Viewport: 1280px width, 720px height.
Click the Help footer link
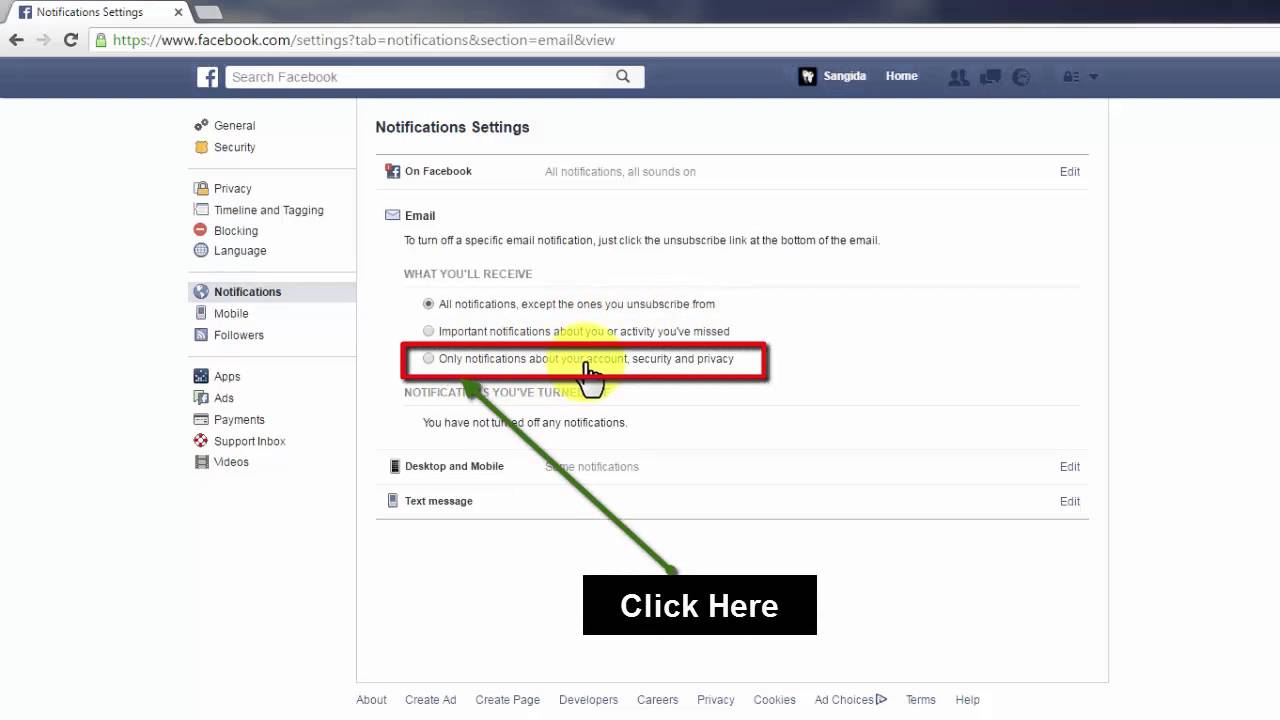tap(967, 700)
